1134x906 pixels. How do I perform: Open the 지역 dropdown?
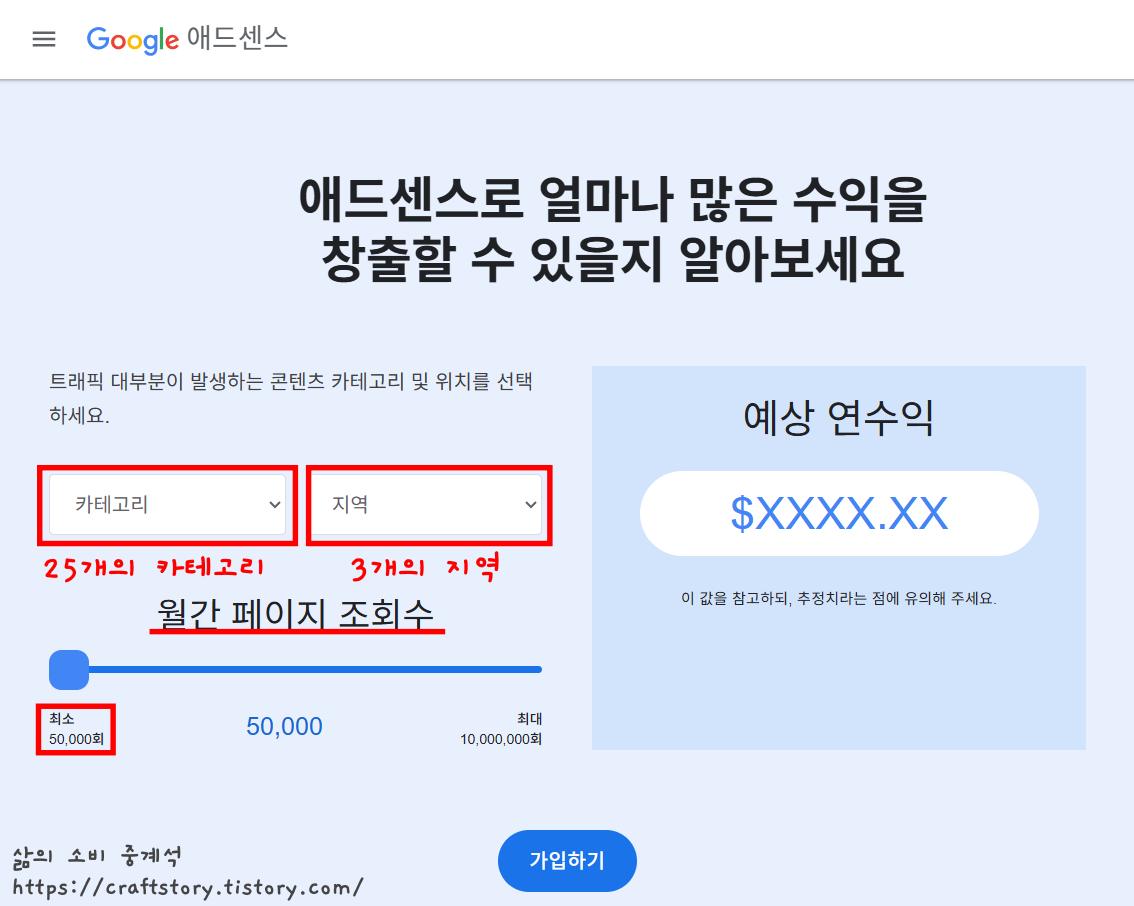[427, 504]
